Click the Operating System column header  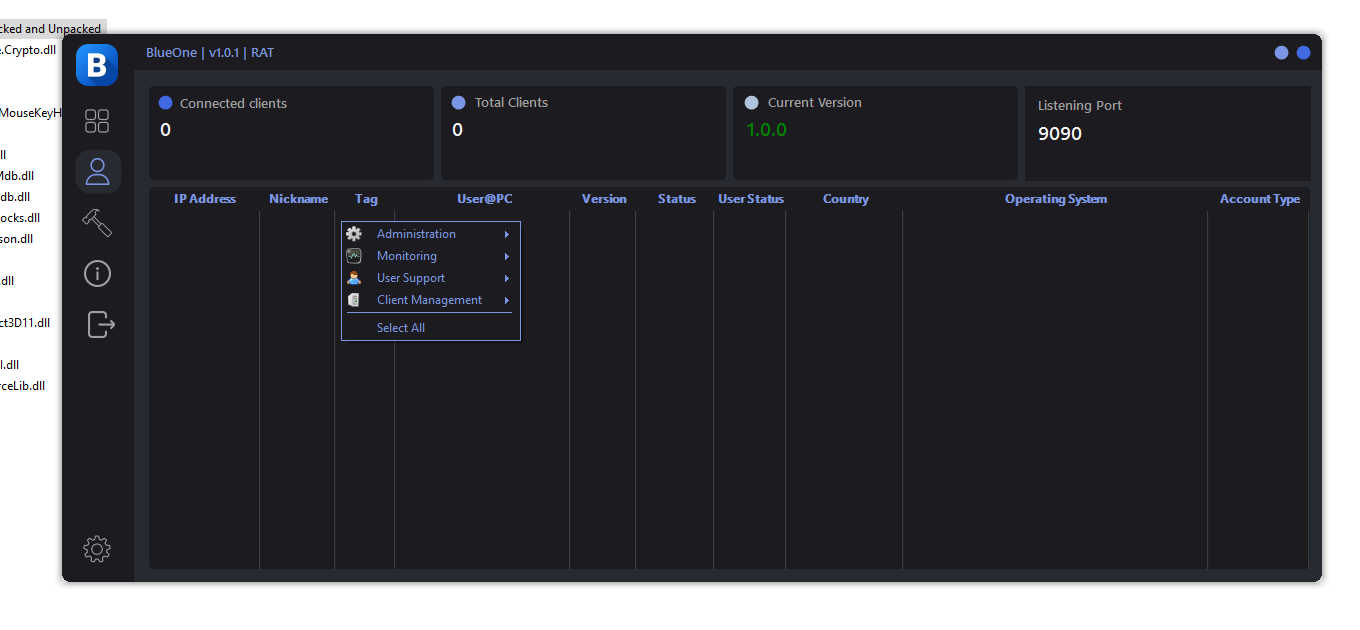coord(1056,198)
